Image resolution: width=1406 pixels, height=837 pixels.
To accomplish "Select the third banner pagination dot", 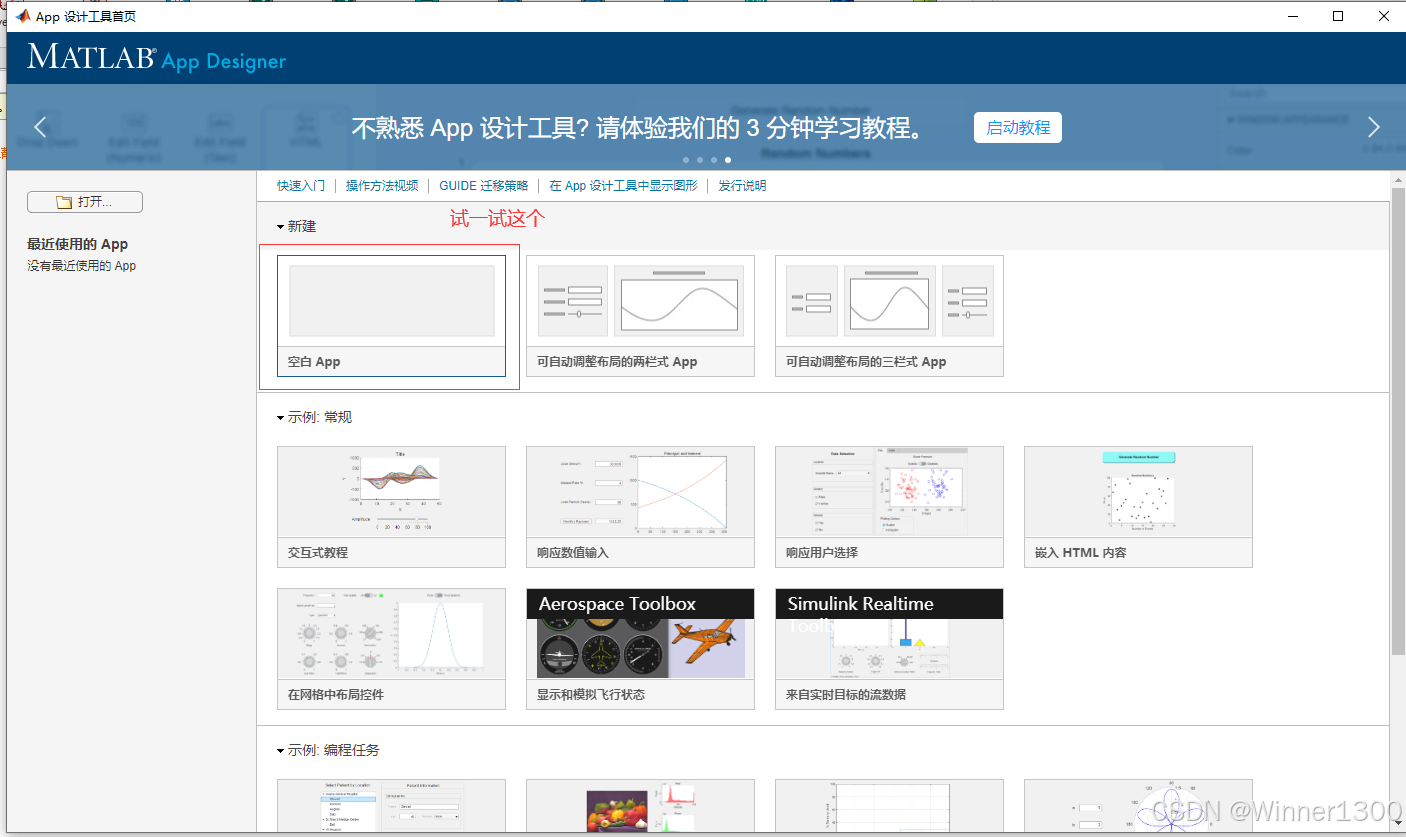I will coord(714,160).
